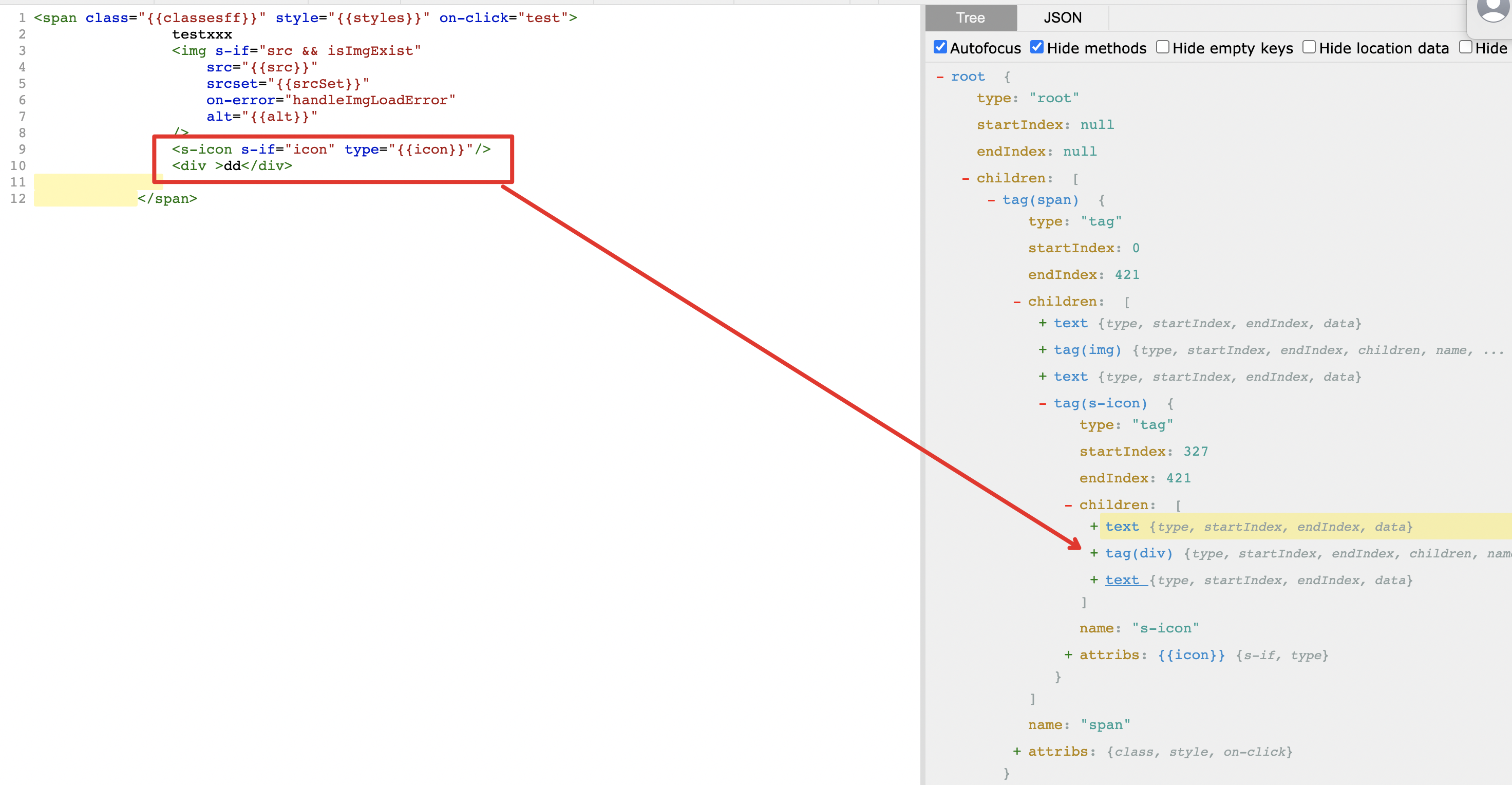The image size is (1512, 785).
Task: Expand highlighted text node under s-icon children
Action: [x=1094, y=527]
